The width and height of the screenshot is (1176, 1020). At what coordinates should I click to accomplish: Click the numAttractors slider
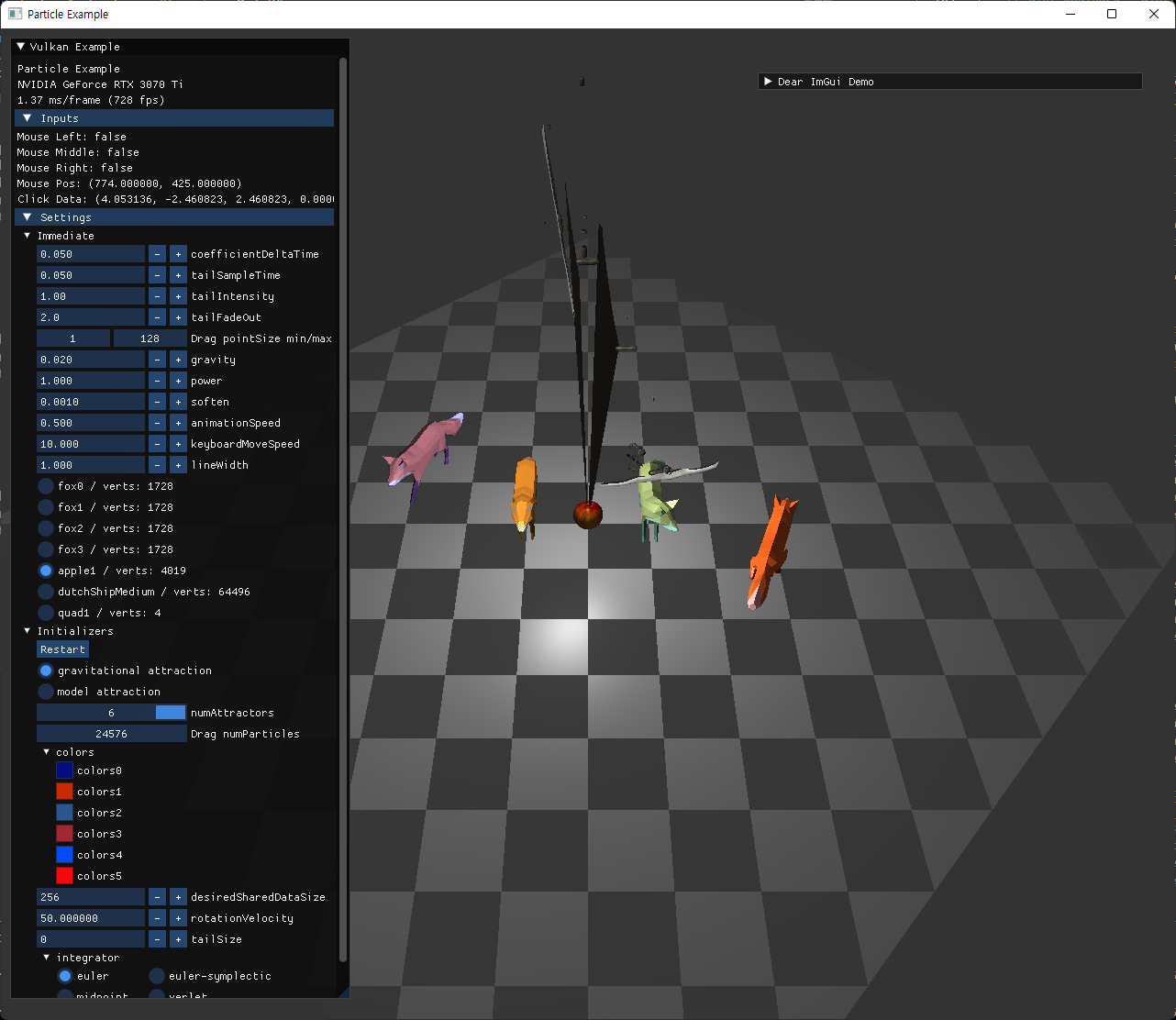click(x=112, y=713)
